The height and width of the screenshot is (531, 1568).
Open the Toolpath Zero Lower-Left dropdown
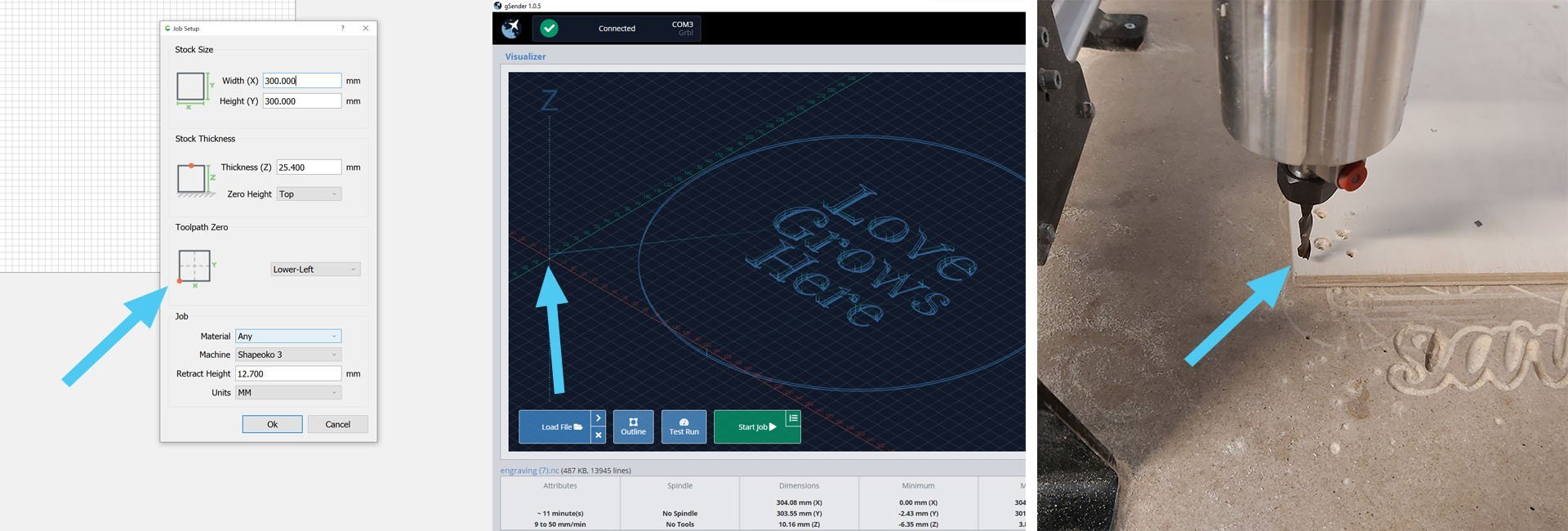pos(315,270)
